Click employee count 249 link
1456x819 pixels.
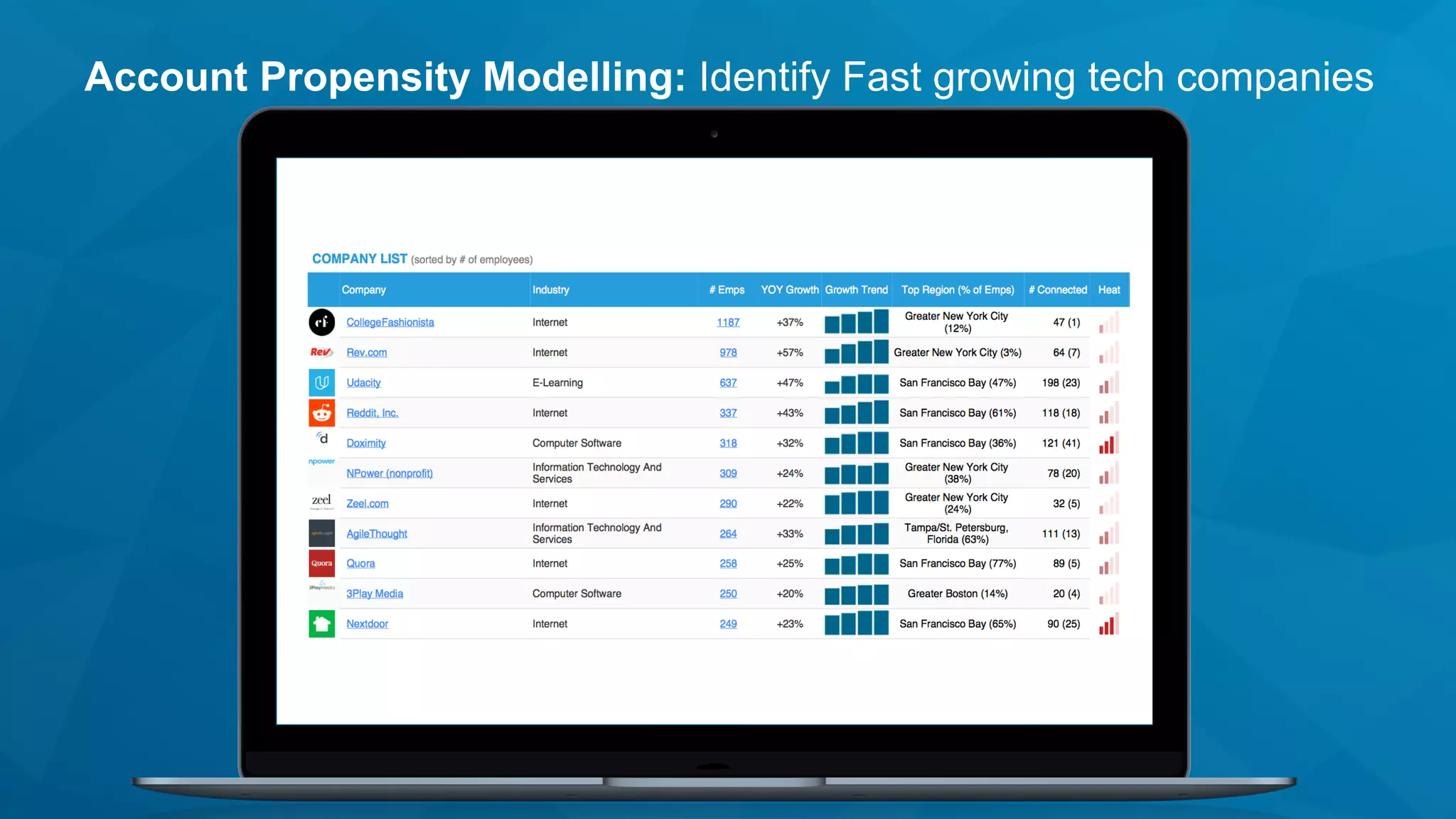728,624
